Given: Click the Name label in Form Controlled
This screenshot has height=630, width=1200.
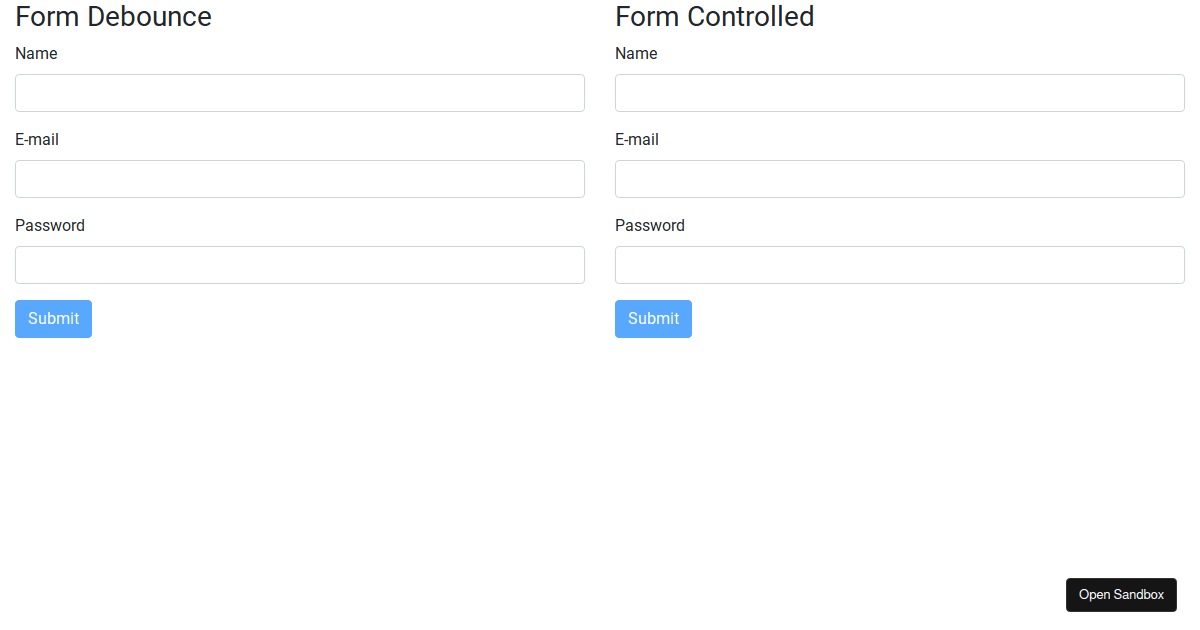Looking at the screenshot, I should click(636, 54).
